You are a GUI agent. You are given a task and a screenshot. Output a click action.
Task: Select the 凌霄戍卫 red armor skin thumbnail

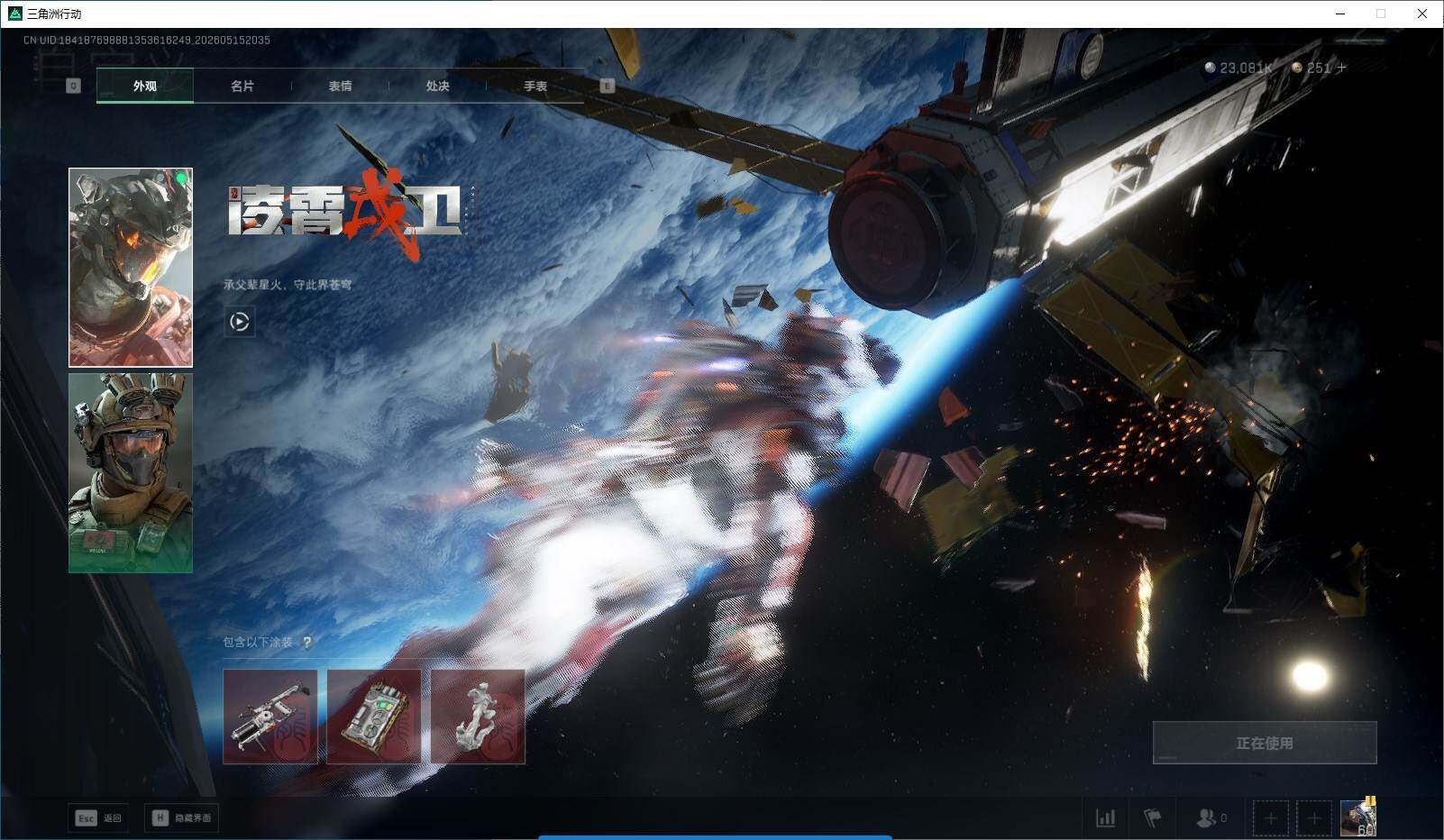click(131, 268)
